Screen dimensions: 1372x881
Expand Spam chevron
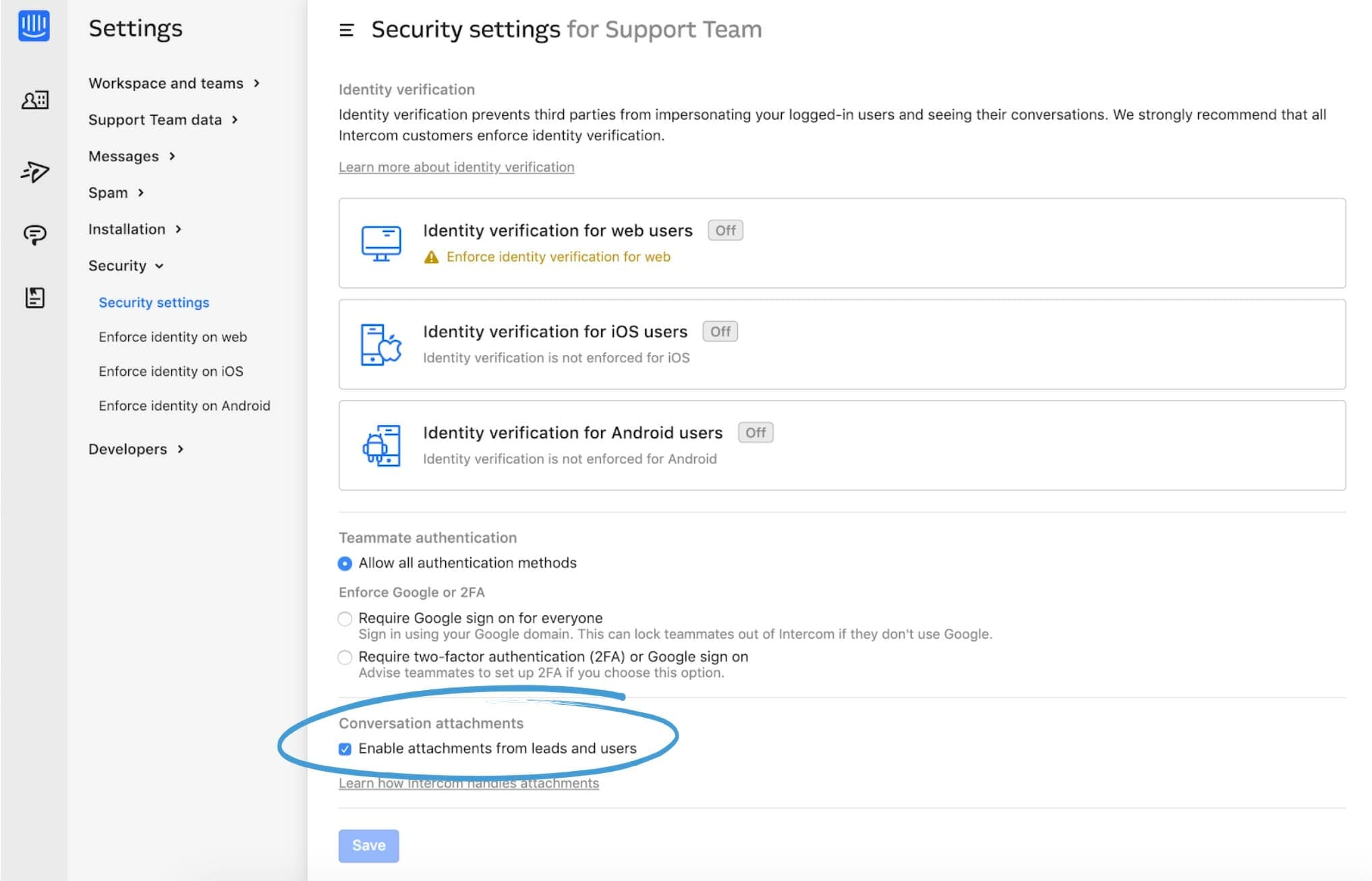[141, 193]
